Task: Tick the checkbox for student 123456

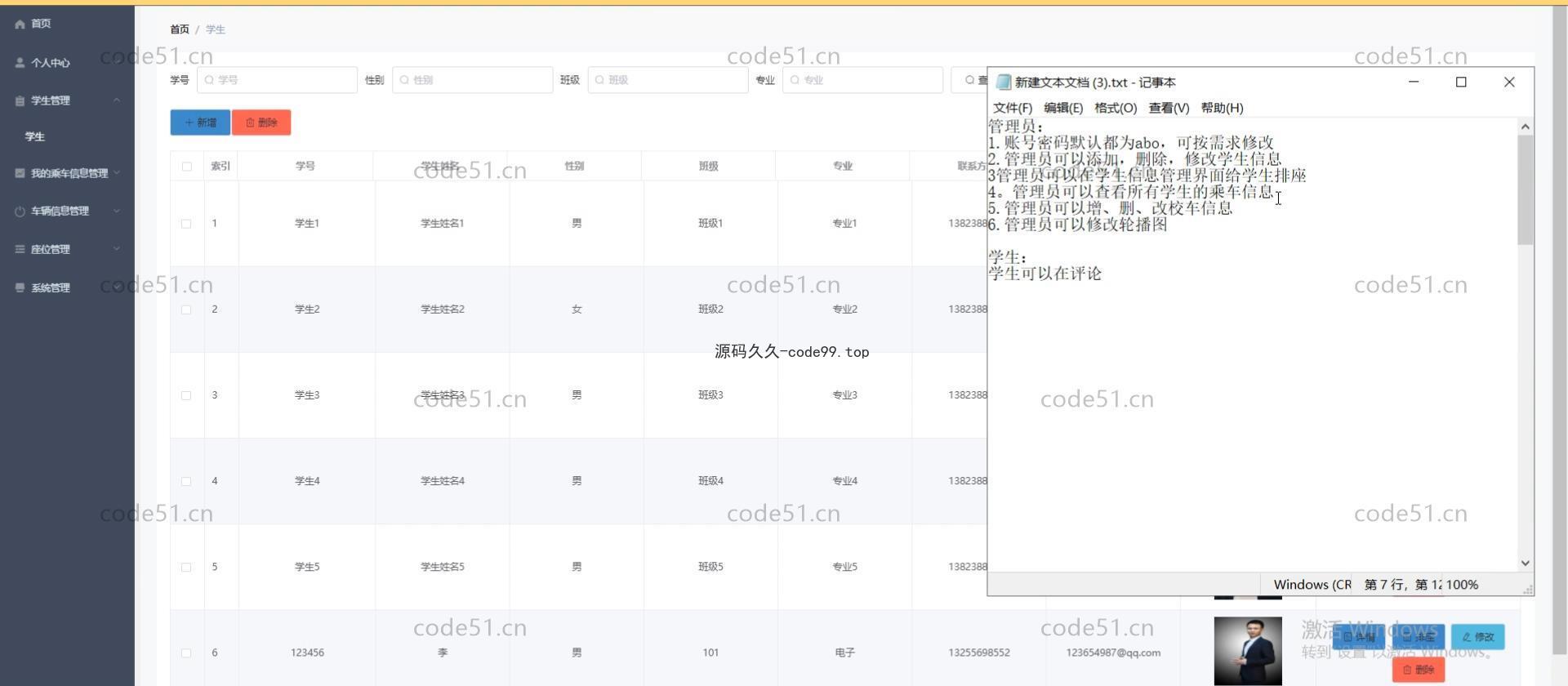Action: [x=186, y=653]
